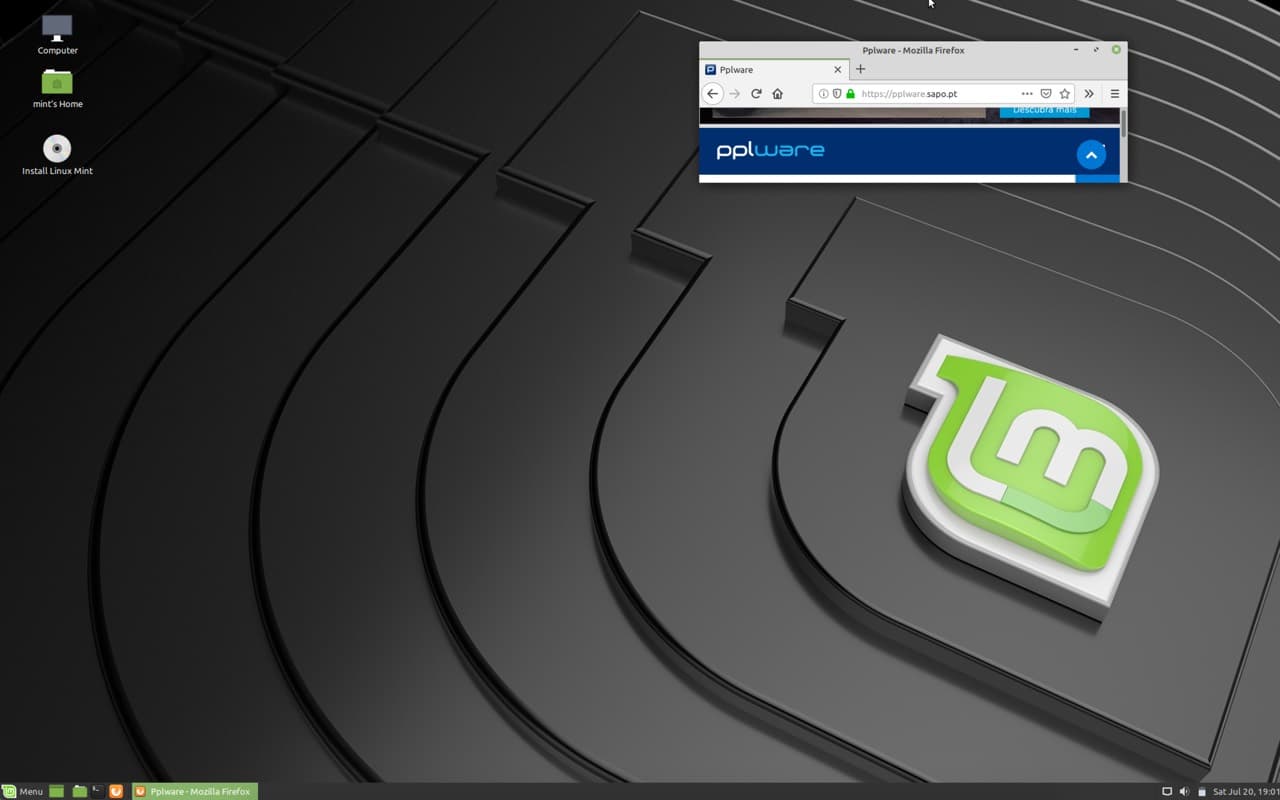Expand the page actions three-dot menu
The image size is (1280, 800).
click(1027, 94)
